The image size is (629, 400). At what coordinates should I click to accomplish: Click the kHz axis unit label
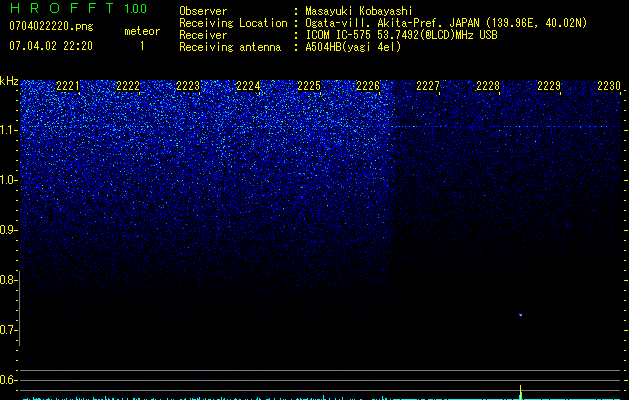9,81
